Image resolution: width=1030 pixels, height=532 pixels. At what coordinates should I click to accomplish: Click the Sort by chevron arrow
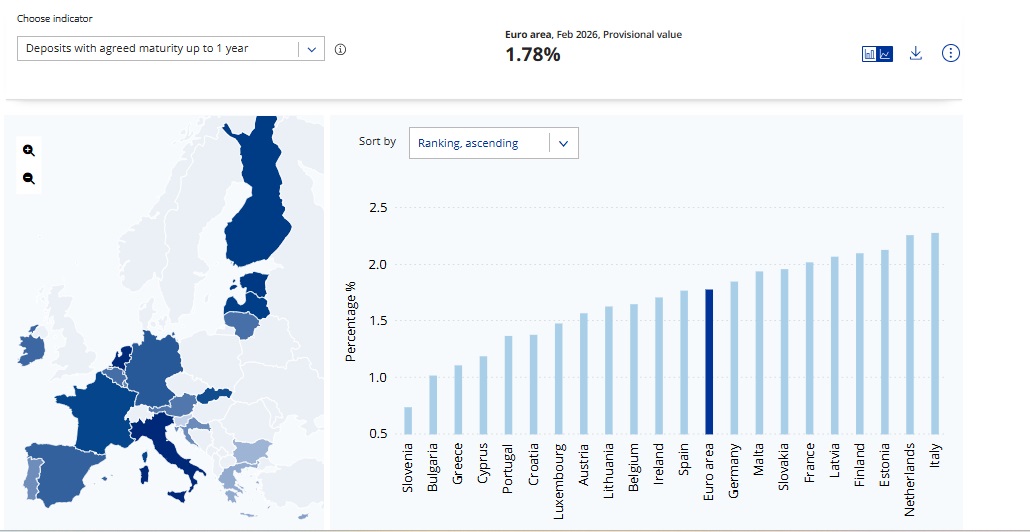[563, 143]
